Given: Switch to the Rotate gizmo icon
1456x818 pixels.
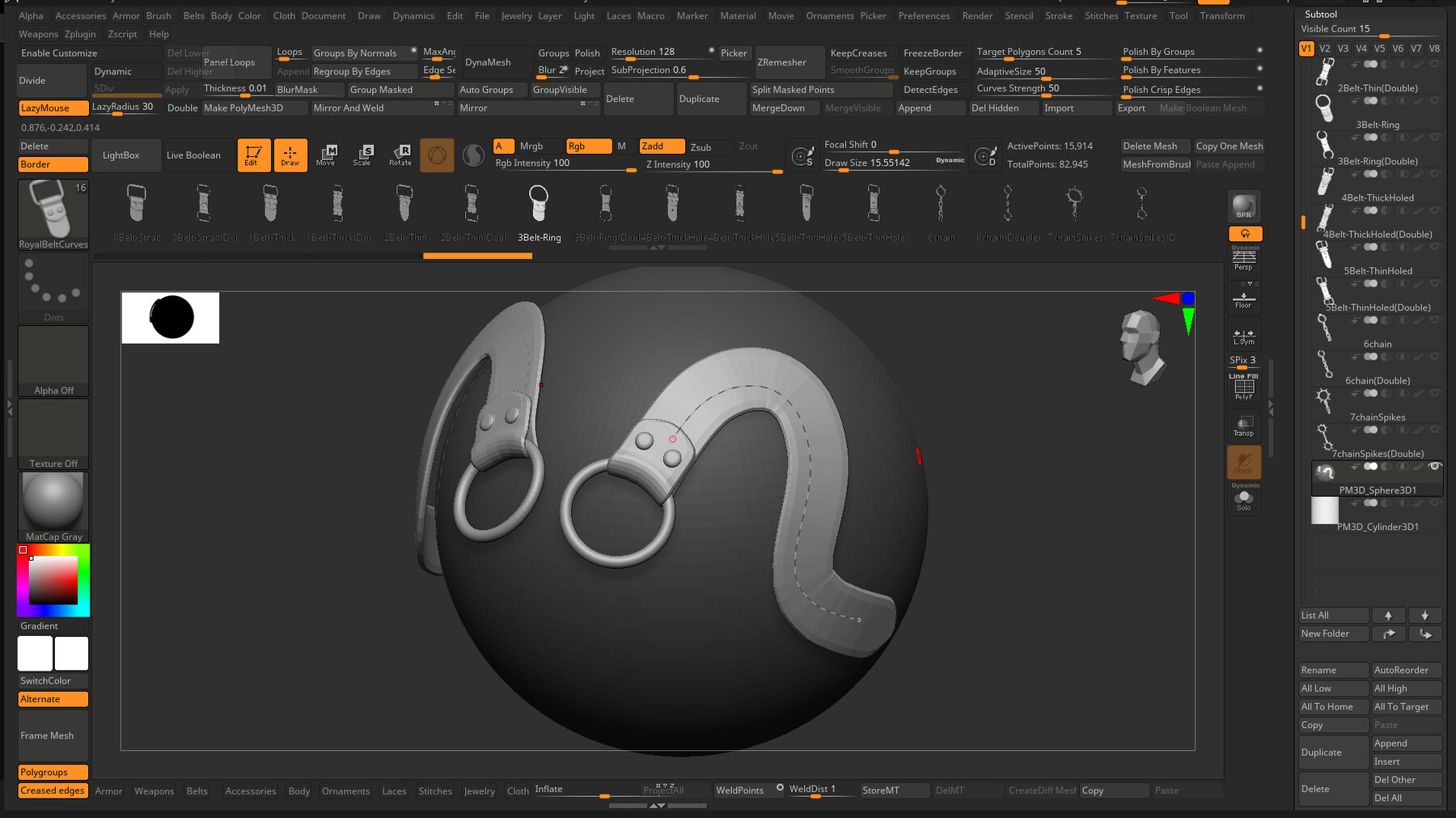Looking at the screenshot, I should click(x=400, y=155).
